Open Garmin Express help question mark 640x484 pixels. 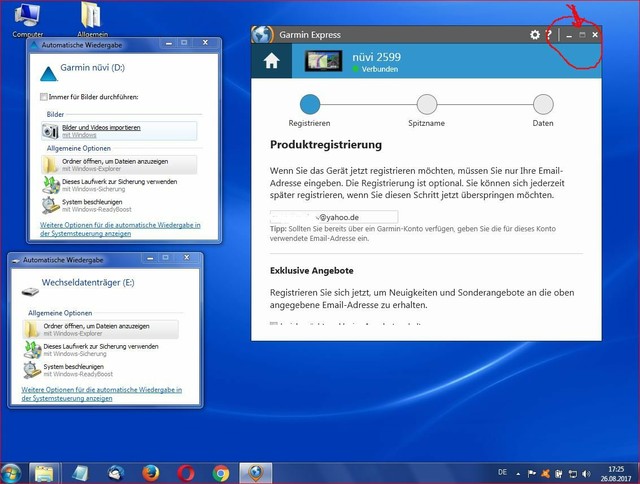pyautogui.click(x=549, y=35)
